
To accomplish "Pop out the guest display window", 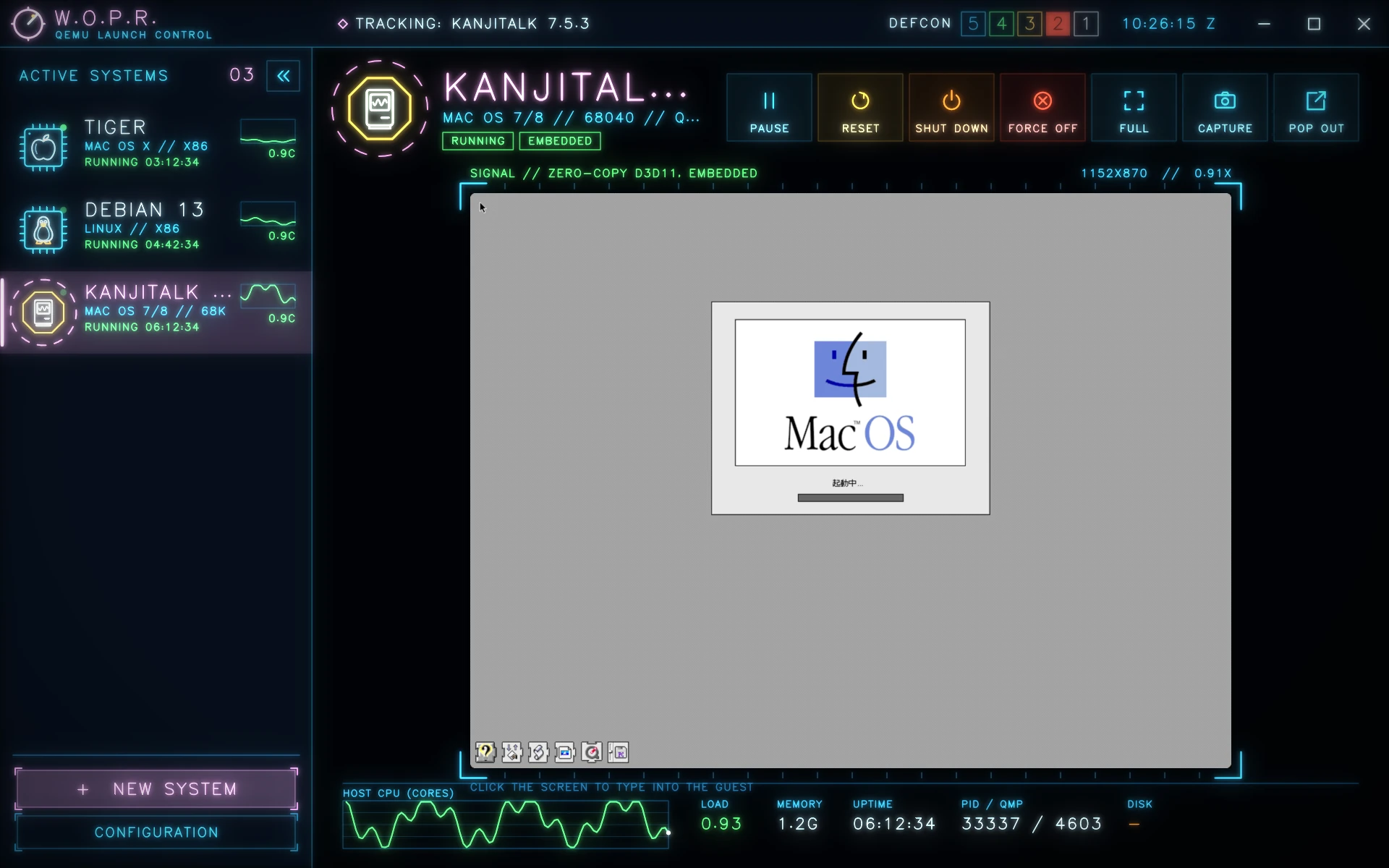I will (x=1316, y=108).
